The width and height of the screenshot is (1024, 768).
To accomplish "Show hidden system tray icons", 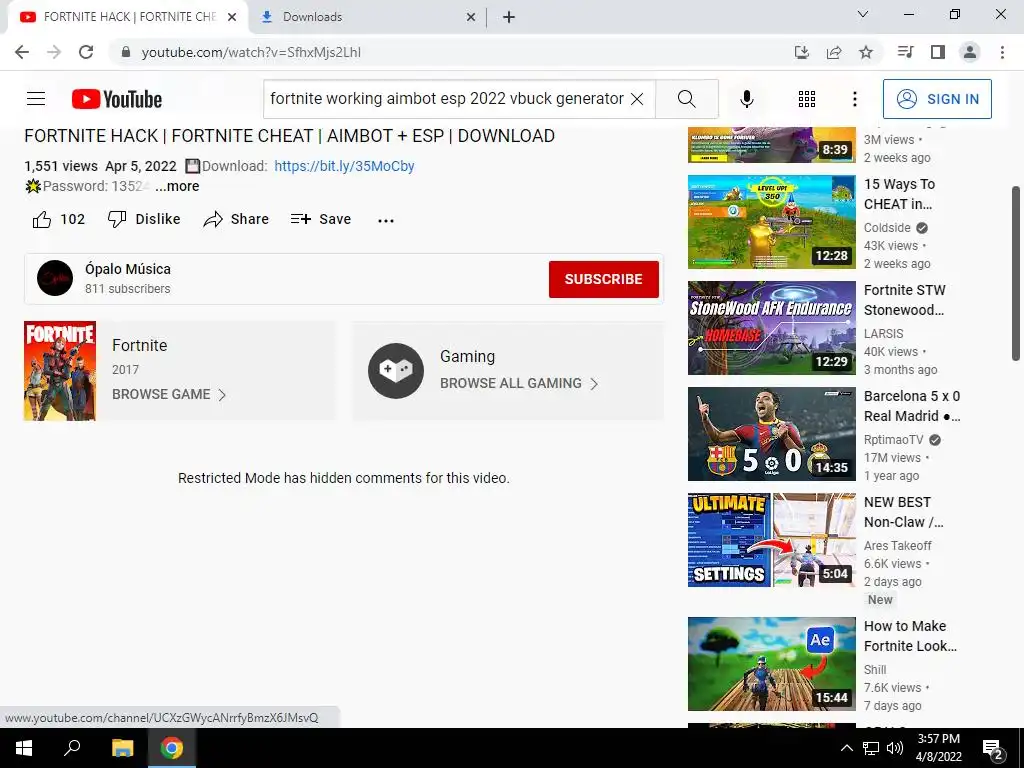I will pos(846,748).
